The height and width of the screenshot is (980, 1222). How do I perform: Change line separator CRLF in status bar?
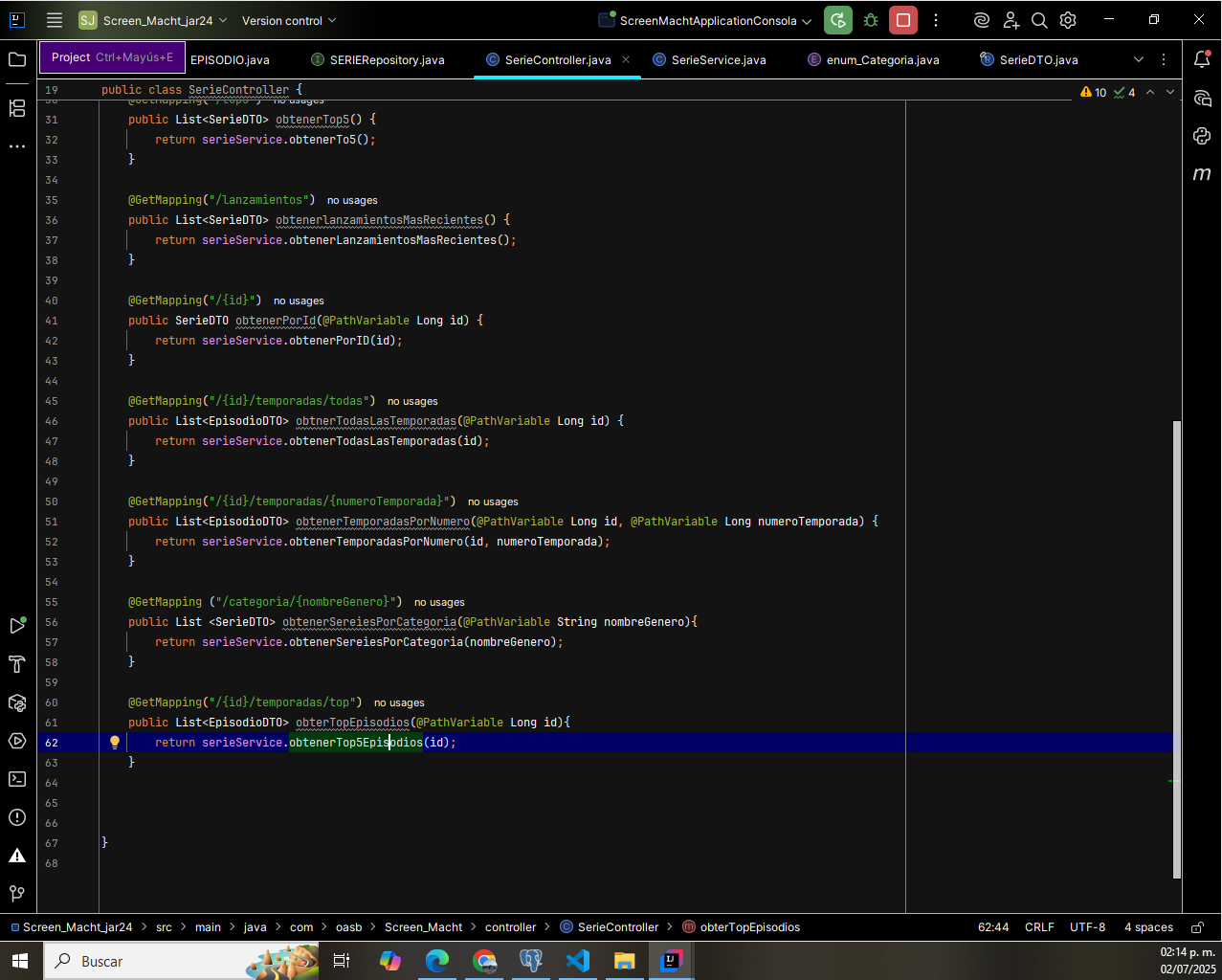tap(1039, 927)
